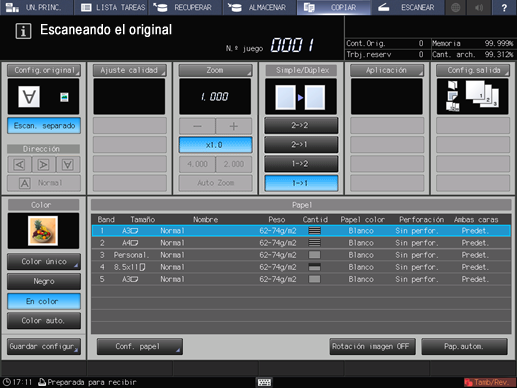Enable Auto Zoom

[215, 183]
